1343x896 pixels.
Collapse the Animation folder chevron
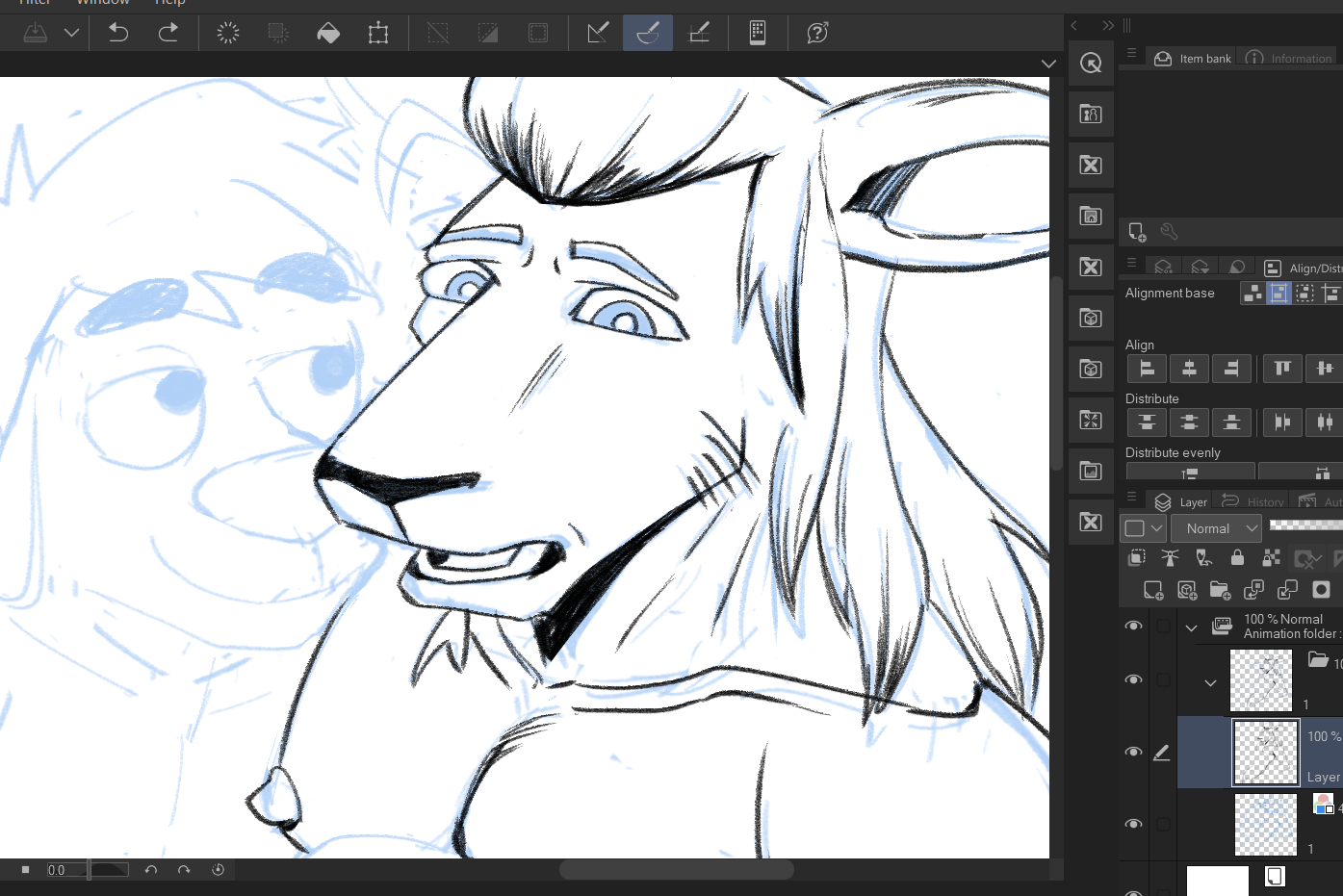tap(1191, 627)
